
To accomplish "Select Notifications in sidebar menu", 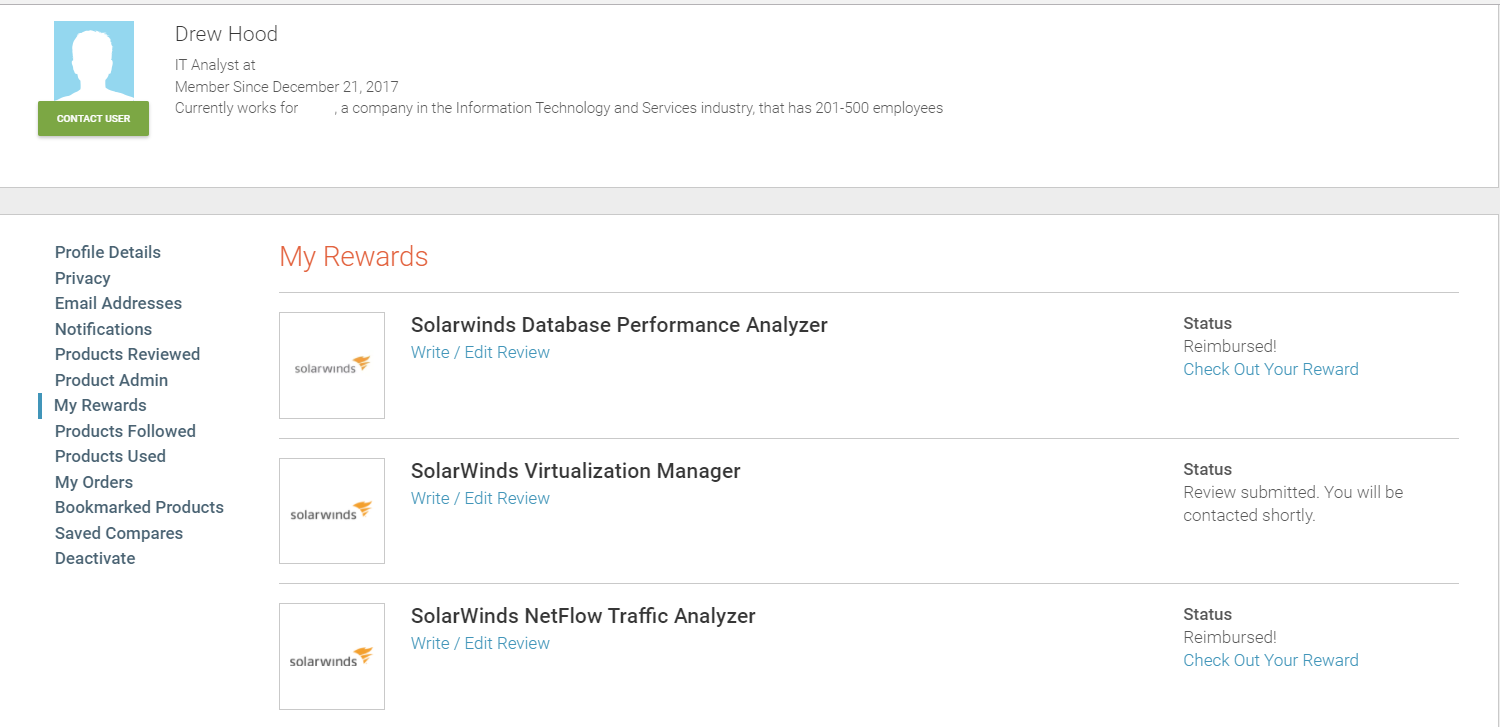I will point(104,329).
